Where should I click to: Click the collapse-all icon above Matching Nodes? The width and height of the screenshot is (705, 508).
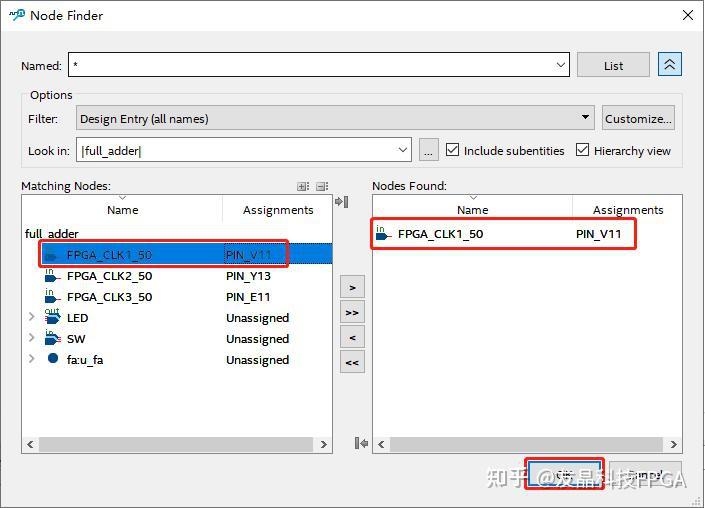click(x=322, y=186)
